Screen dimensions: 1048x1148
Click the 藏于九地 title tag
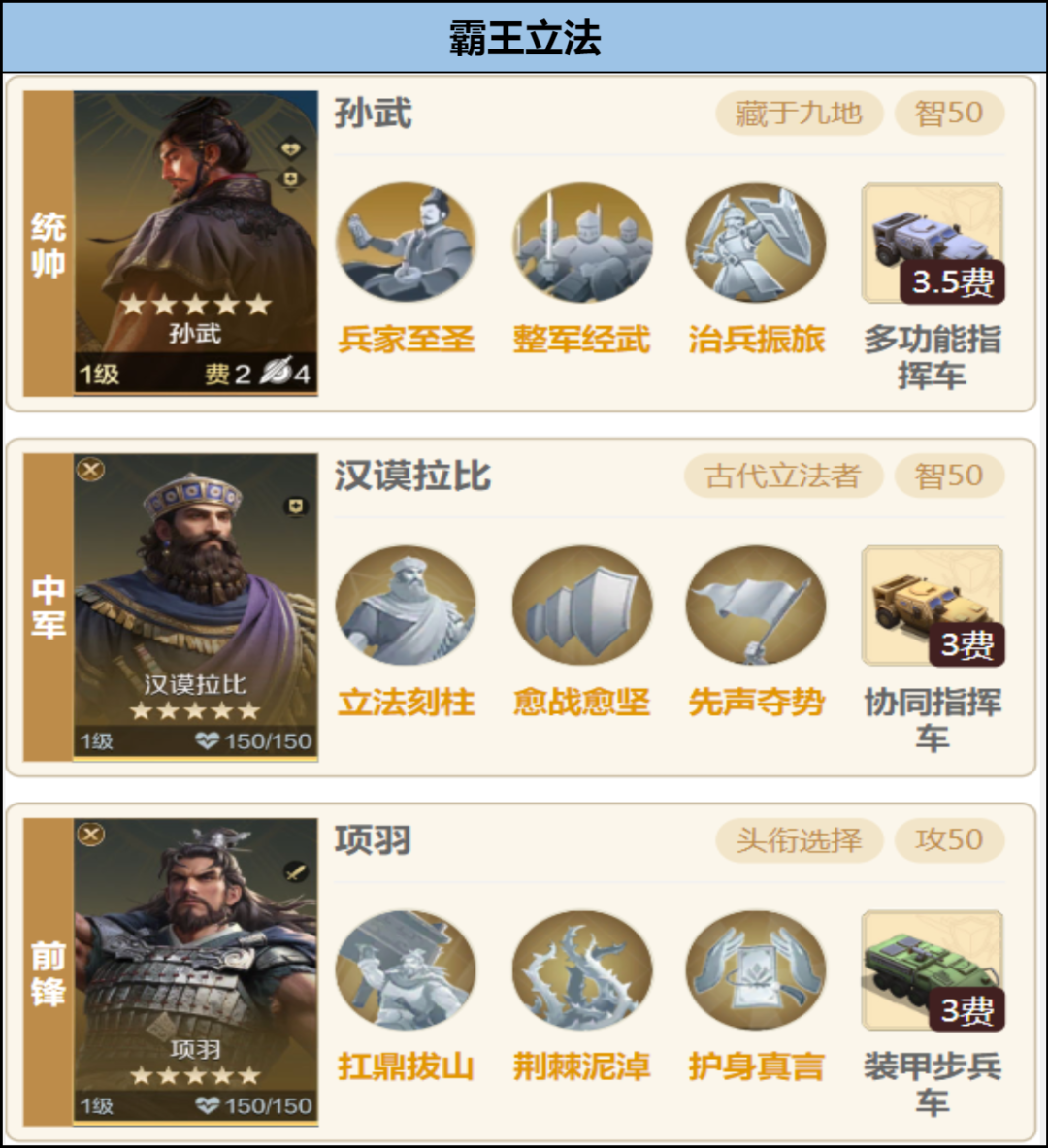(x=799, y=114)
